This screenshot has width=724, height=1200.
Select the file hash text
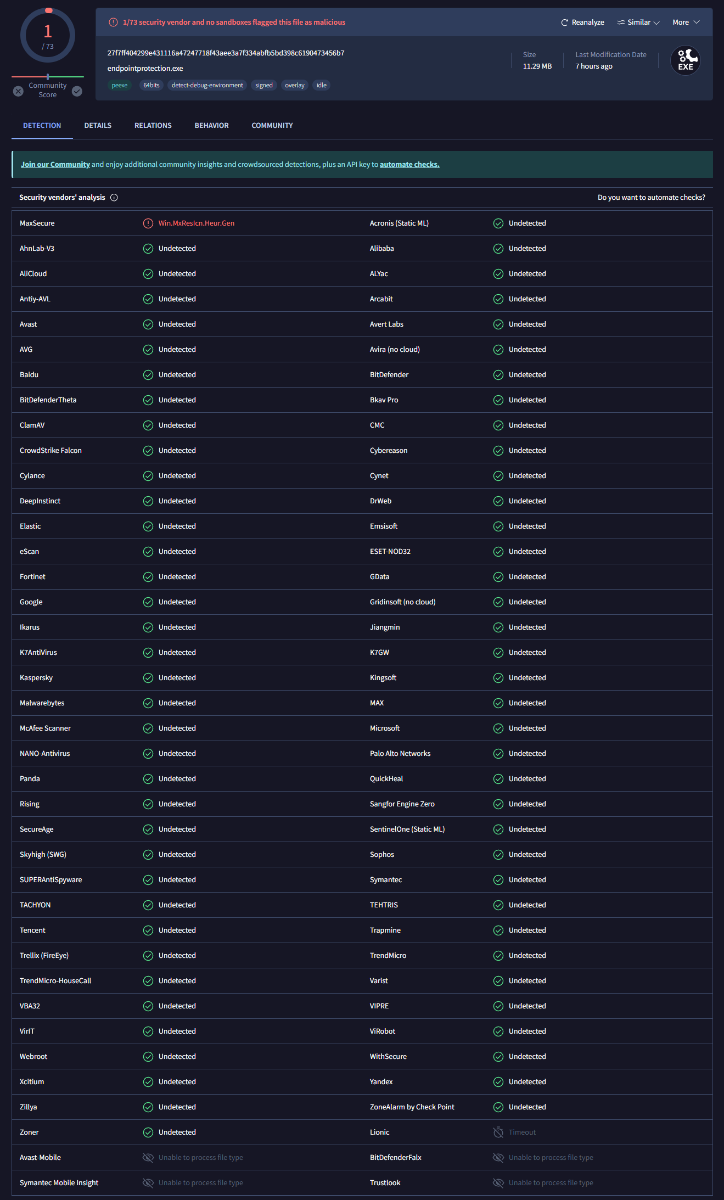click(x=226, y=52)
